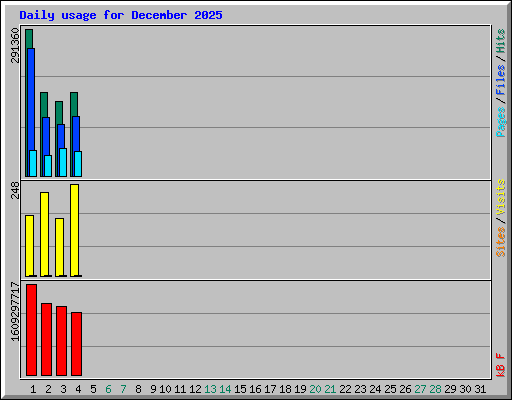Select the day 3 cyan pages bar
The height and width of the screenshot is (400, 512).
tap(63, 162)
